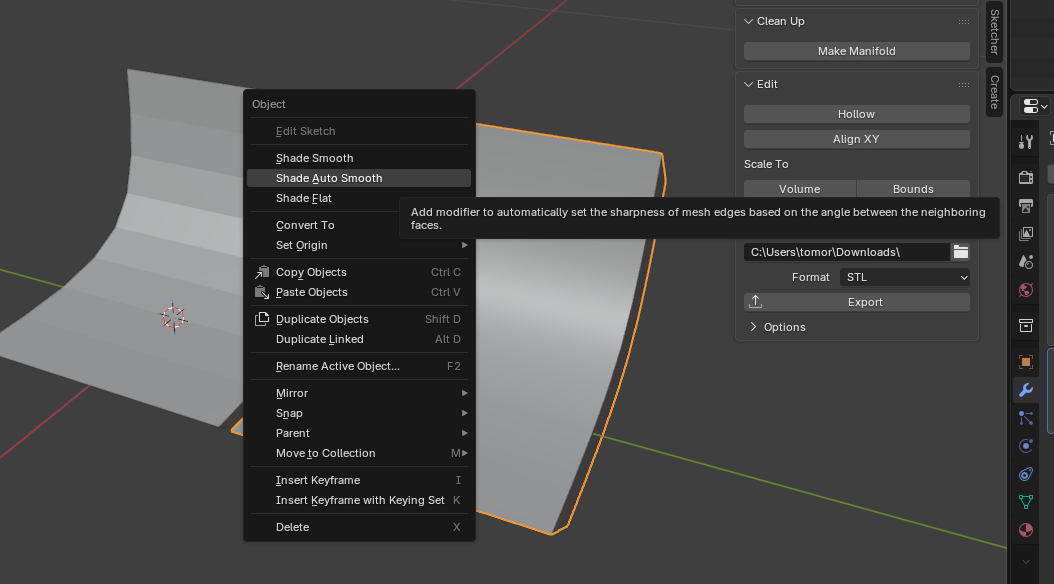Open the Output properties tab

(1025, 206)
